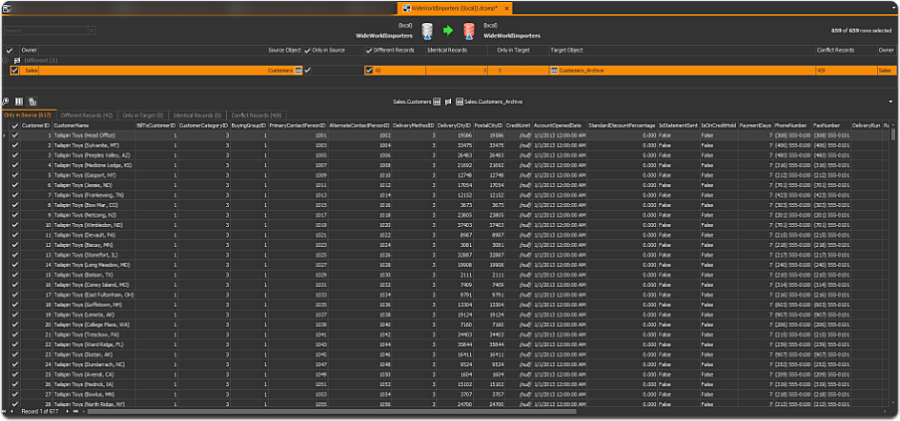Click the magnifier find icon above tabs

click(x=6, y=101)
